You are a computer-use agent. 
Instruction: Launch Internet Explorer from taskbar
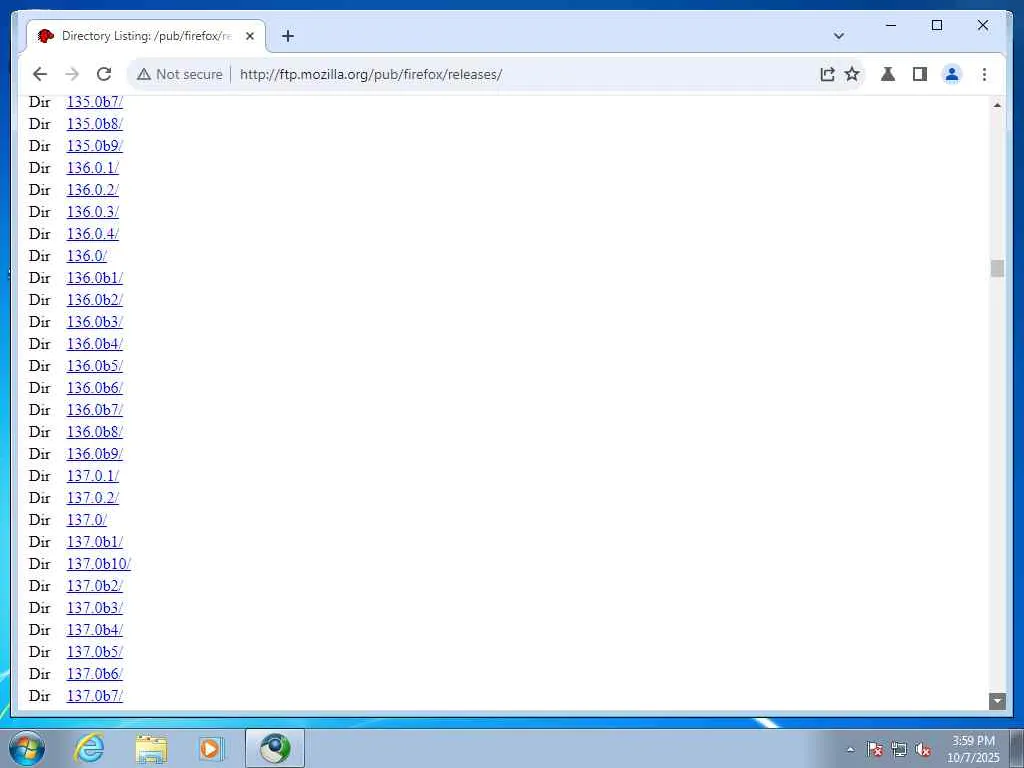click(89, 749)
